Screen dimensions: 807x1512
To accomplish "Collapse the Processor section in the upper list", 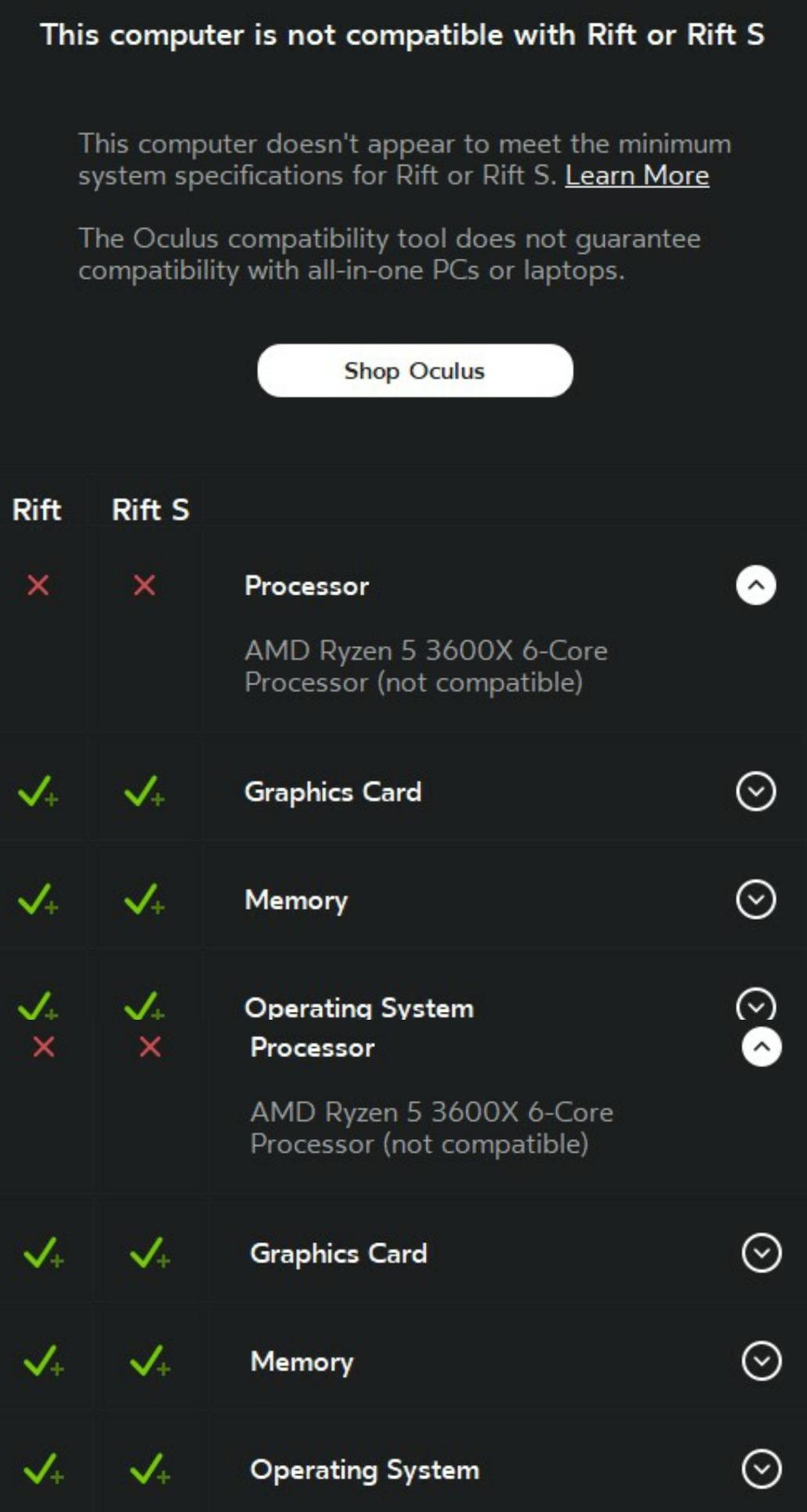I will (x=755, y=585).
